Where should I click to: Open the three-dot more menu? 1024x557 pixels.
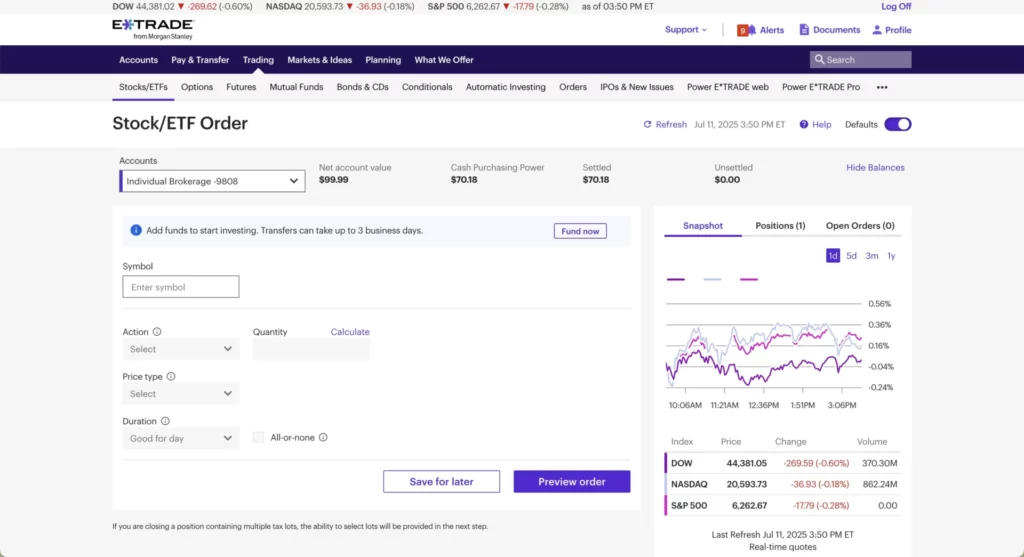point(882,88)
